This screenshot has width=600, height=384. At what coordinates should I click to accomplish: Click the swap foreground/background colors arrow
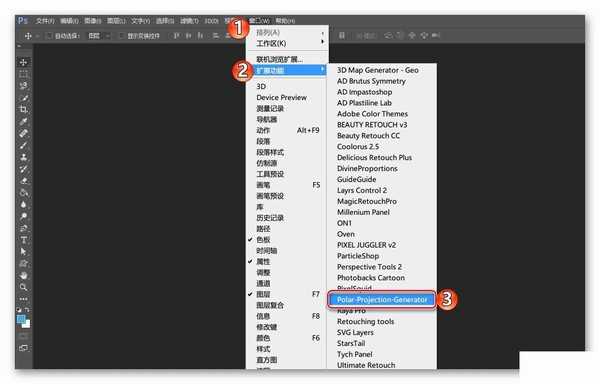[27, 309]
